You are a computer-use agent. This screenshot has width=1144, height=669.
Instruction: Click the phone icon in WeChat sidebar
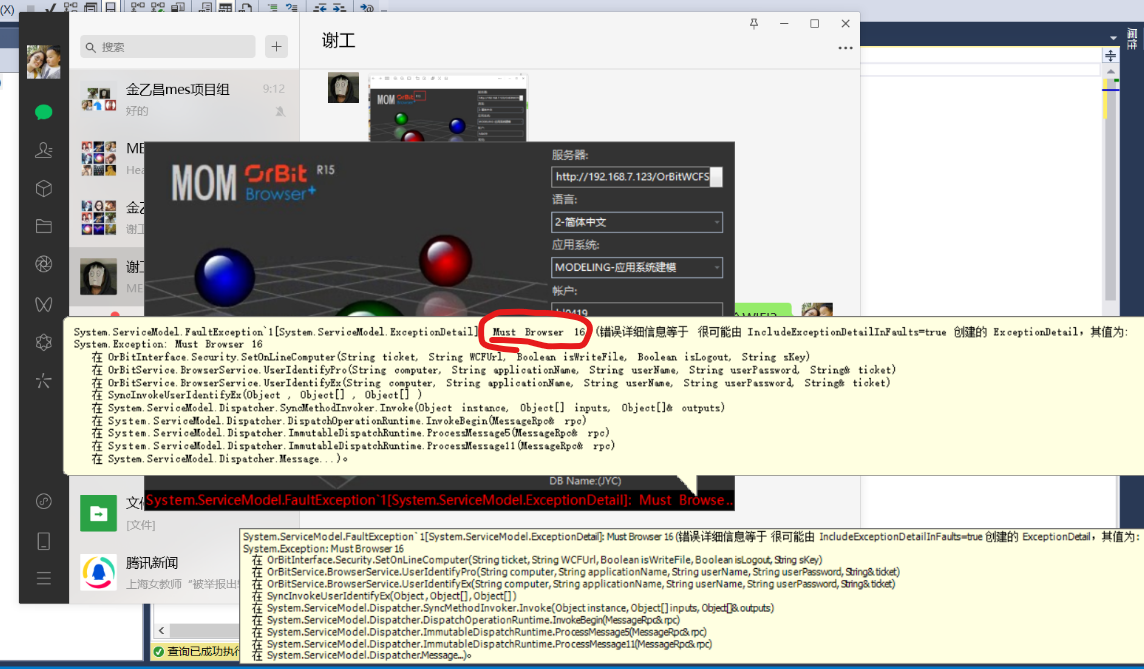coord(44,541)
